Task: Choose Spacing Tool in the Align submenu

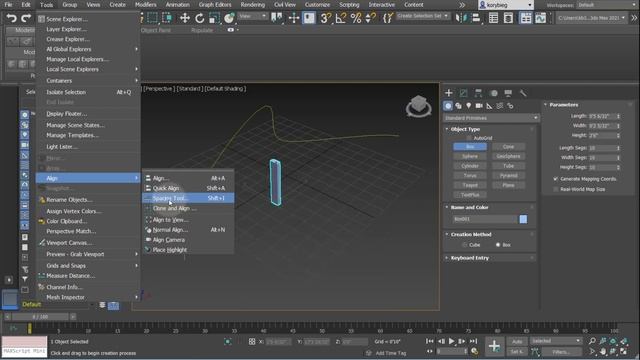Action: click(188, 198)
